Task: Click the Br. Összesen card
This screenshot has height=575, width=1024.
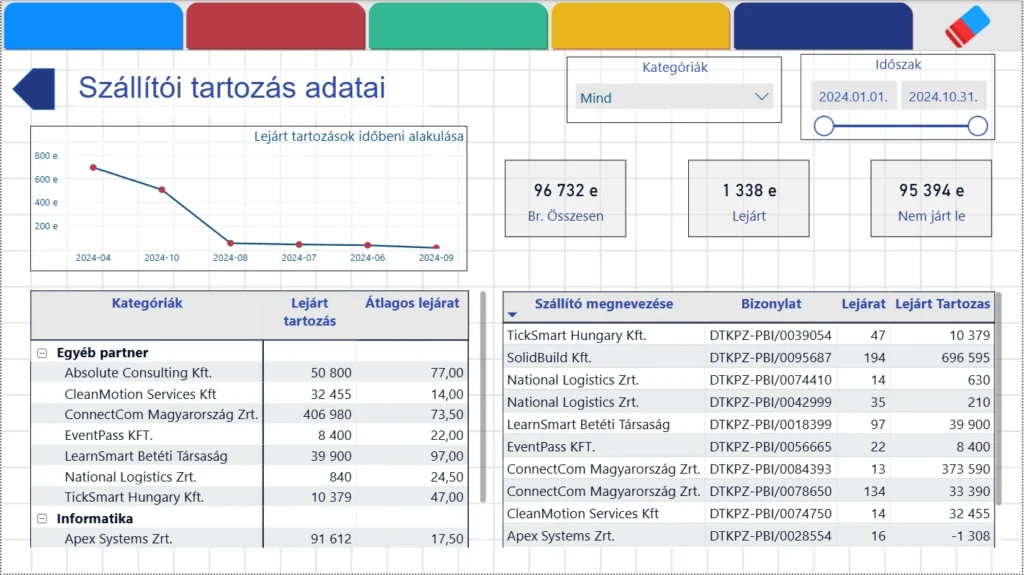Action: click(x=565, y=198)
